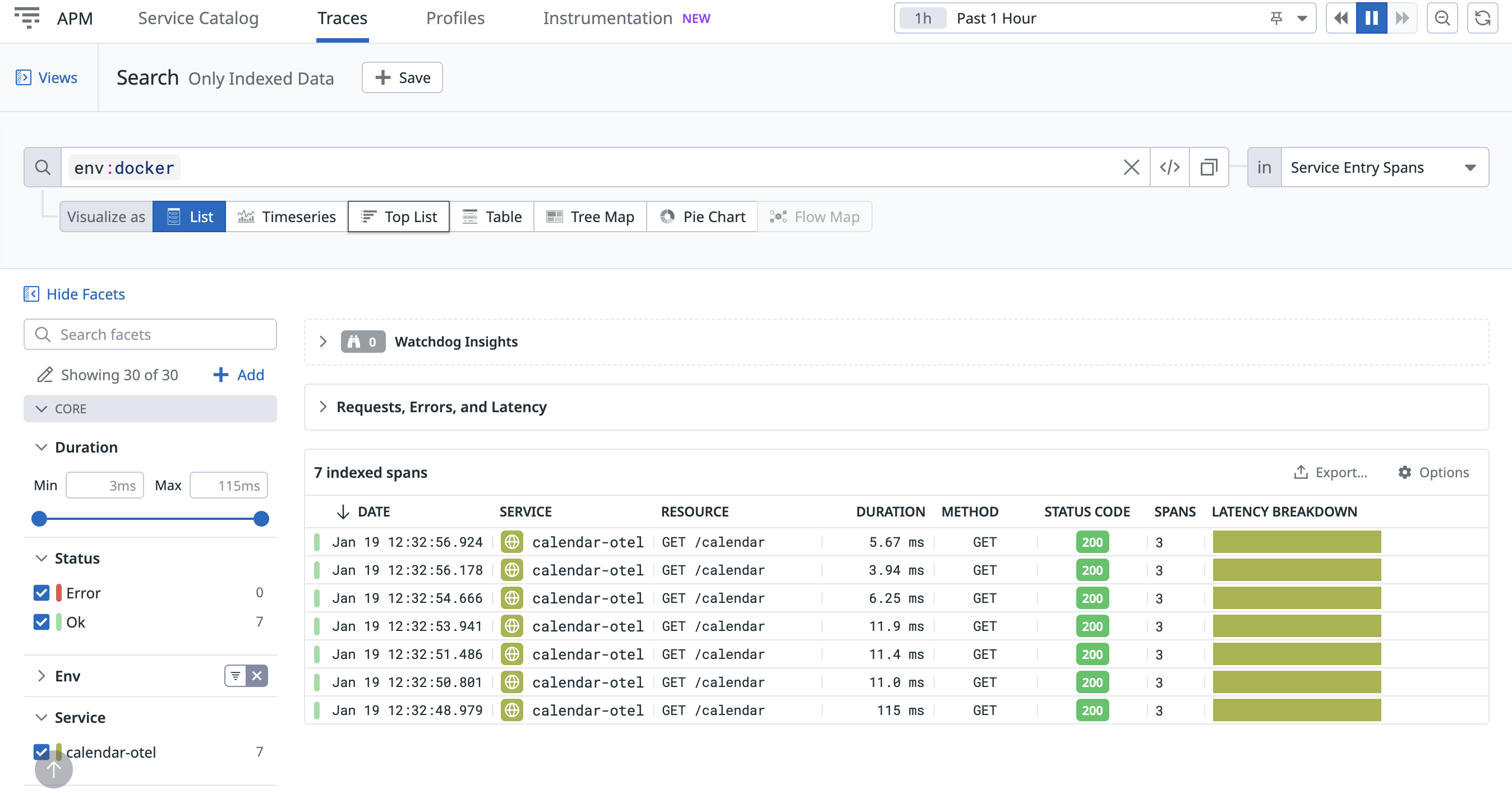
Task: Click the env:docker query token
Action: click(x=125, y=167)
